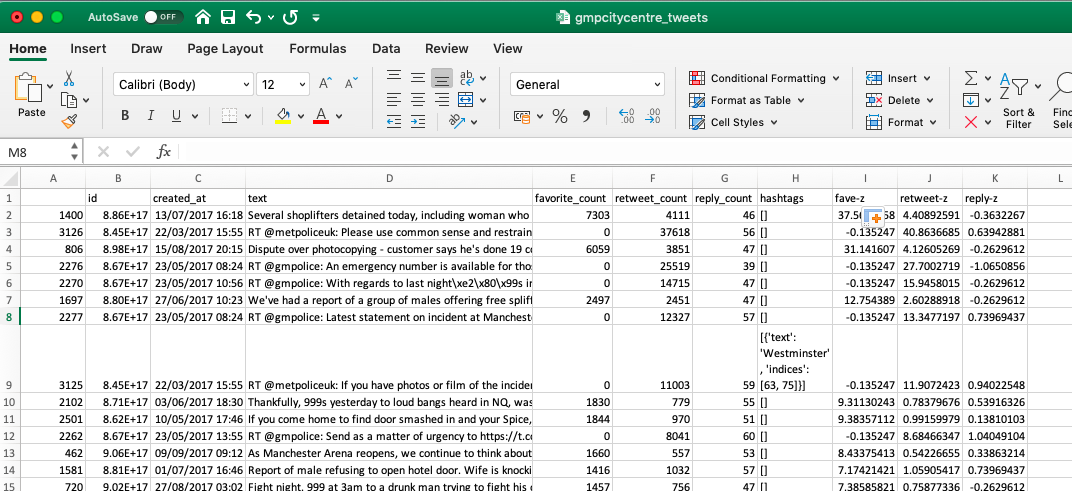Click Increase Font Size icon

[327, 85]
